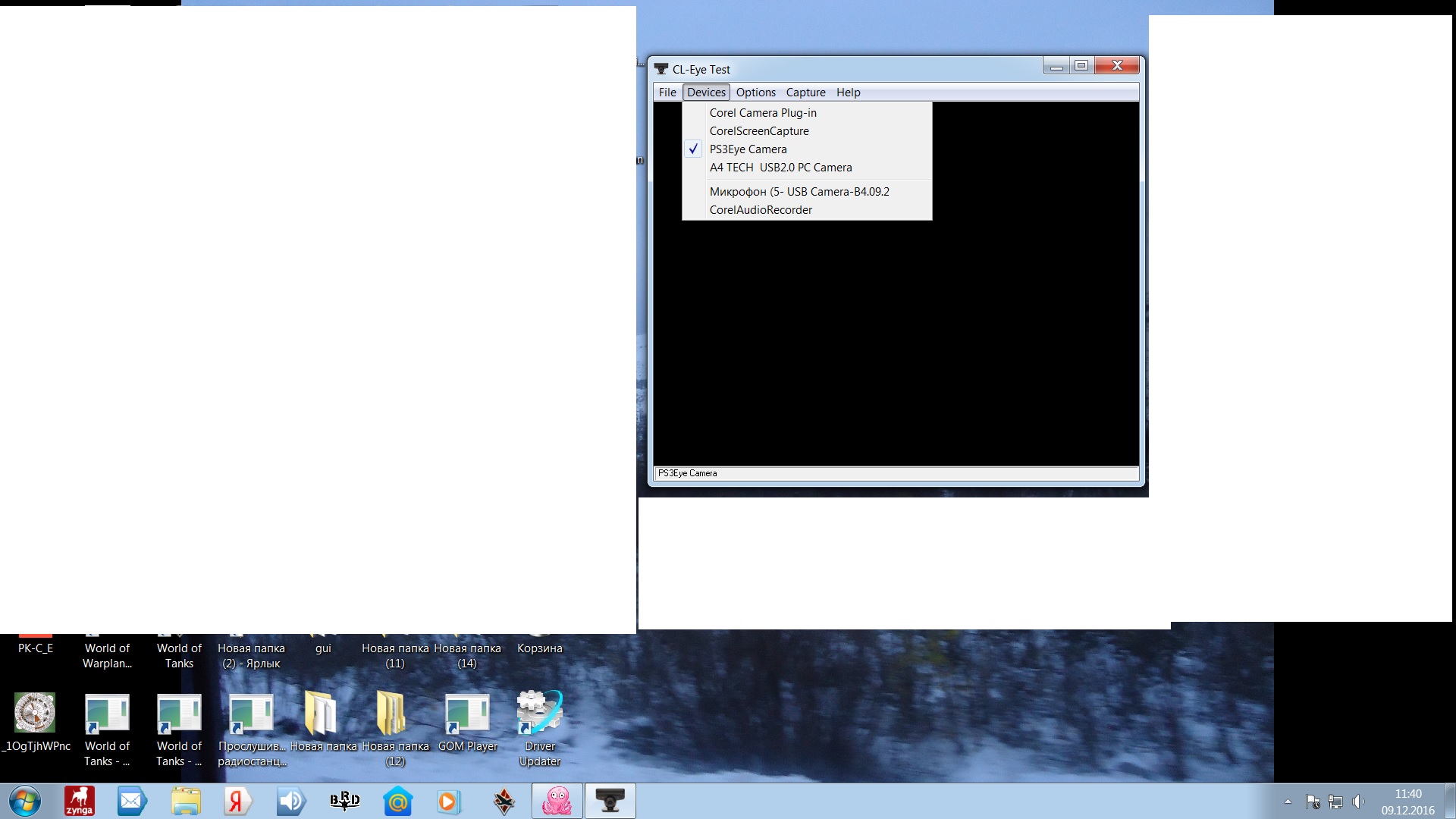Image resolution: width=1456 pixels, height=819 pixels.
Task: Choose CorelScreenCapture from Devices list
Action: click(x=807, y=131)
